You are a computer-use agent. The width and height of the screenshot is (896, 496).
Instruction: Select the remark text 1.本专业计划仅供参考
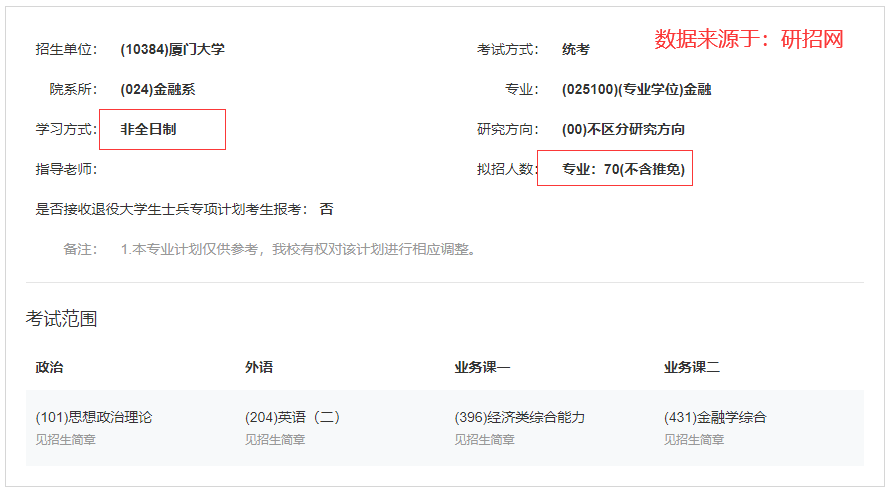tap(189, 250)
